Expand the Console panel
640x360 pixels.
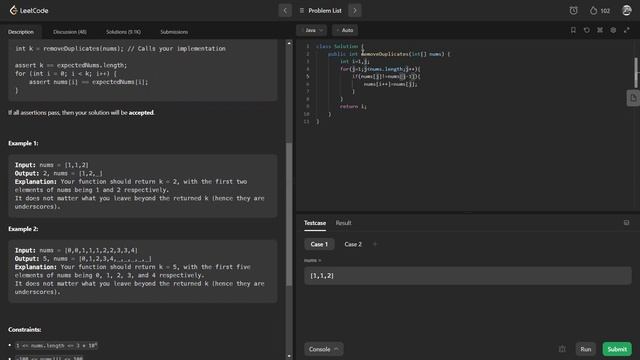[324, 349]
